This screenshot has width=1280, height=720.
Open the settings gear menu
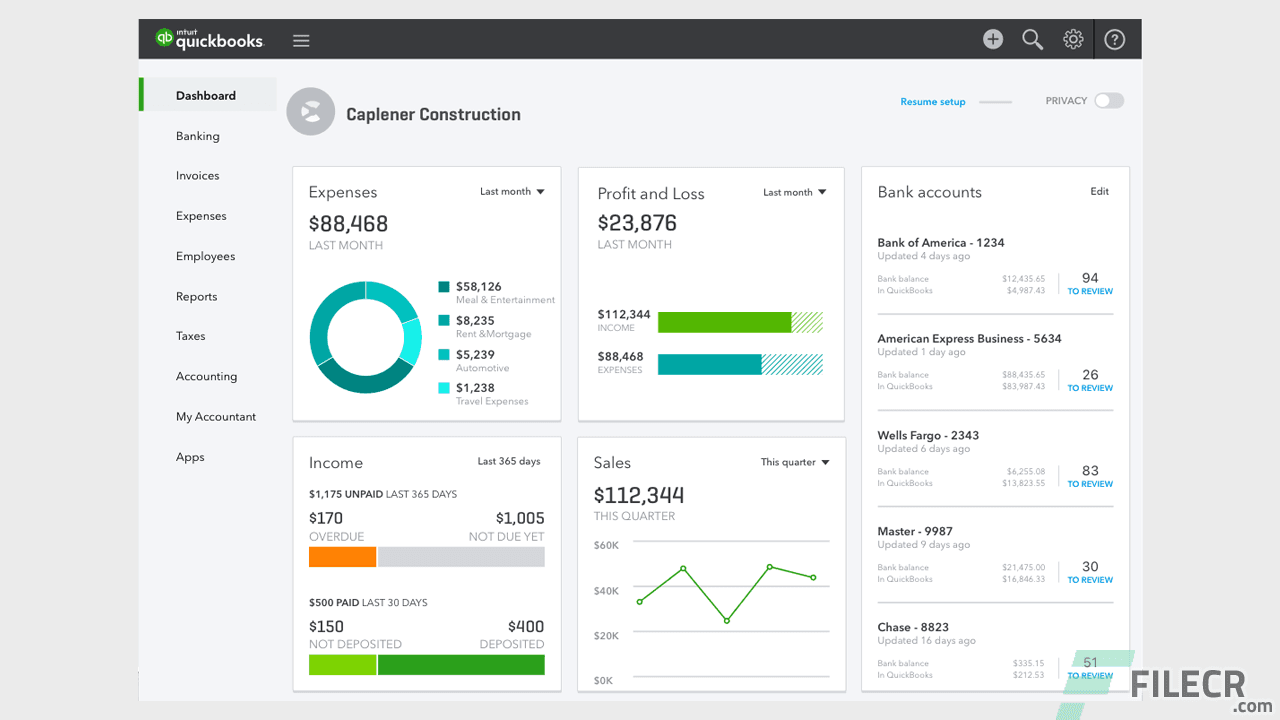pos(1073,38)
